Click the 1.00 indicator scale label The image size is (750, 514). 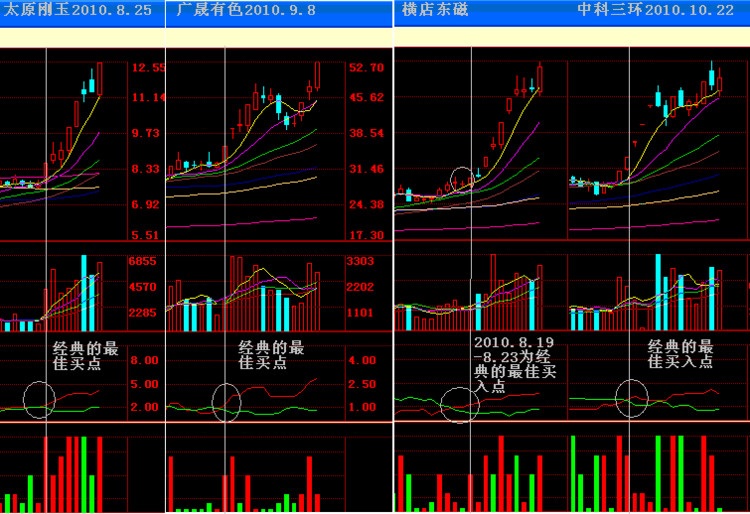362,407
